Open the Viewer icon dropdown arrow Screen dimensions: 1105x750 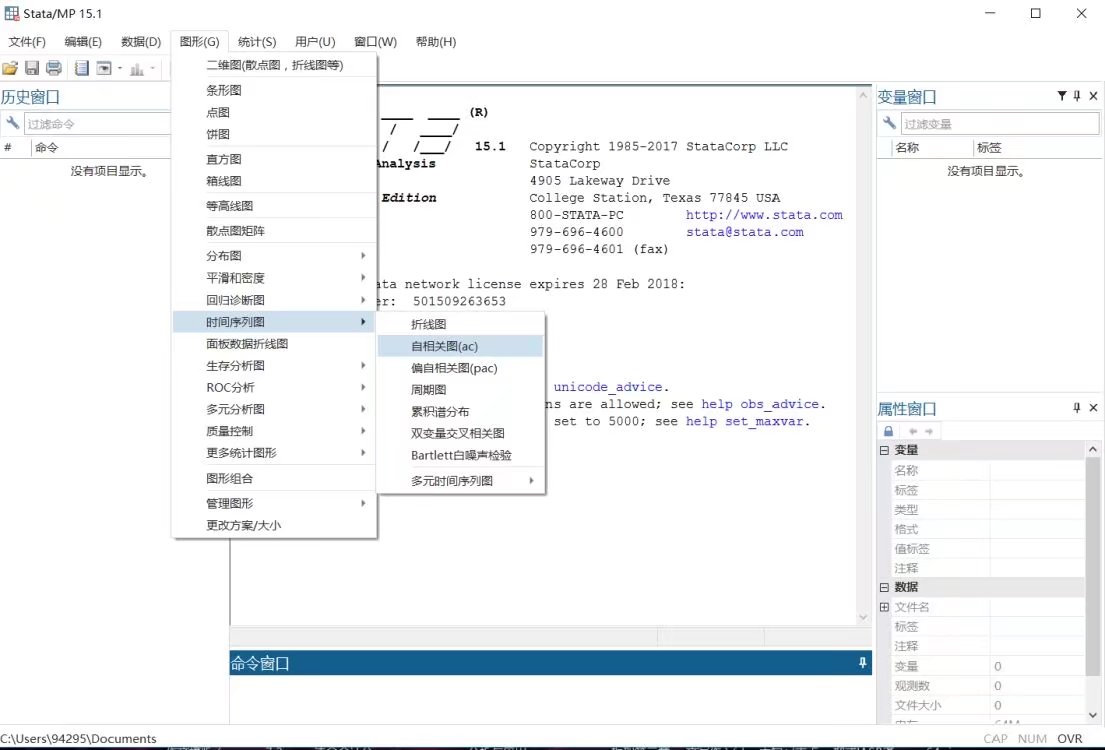(120, 68)
